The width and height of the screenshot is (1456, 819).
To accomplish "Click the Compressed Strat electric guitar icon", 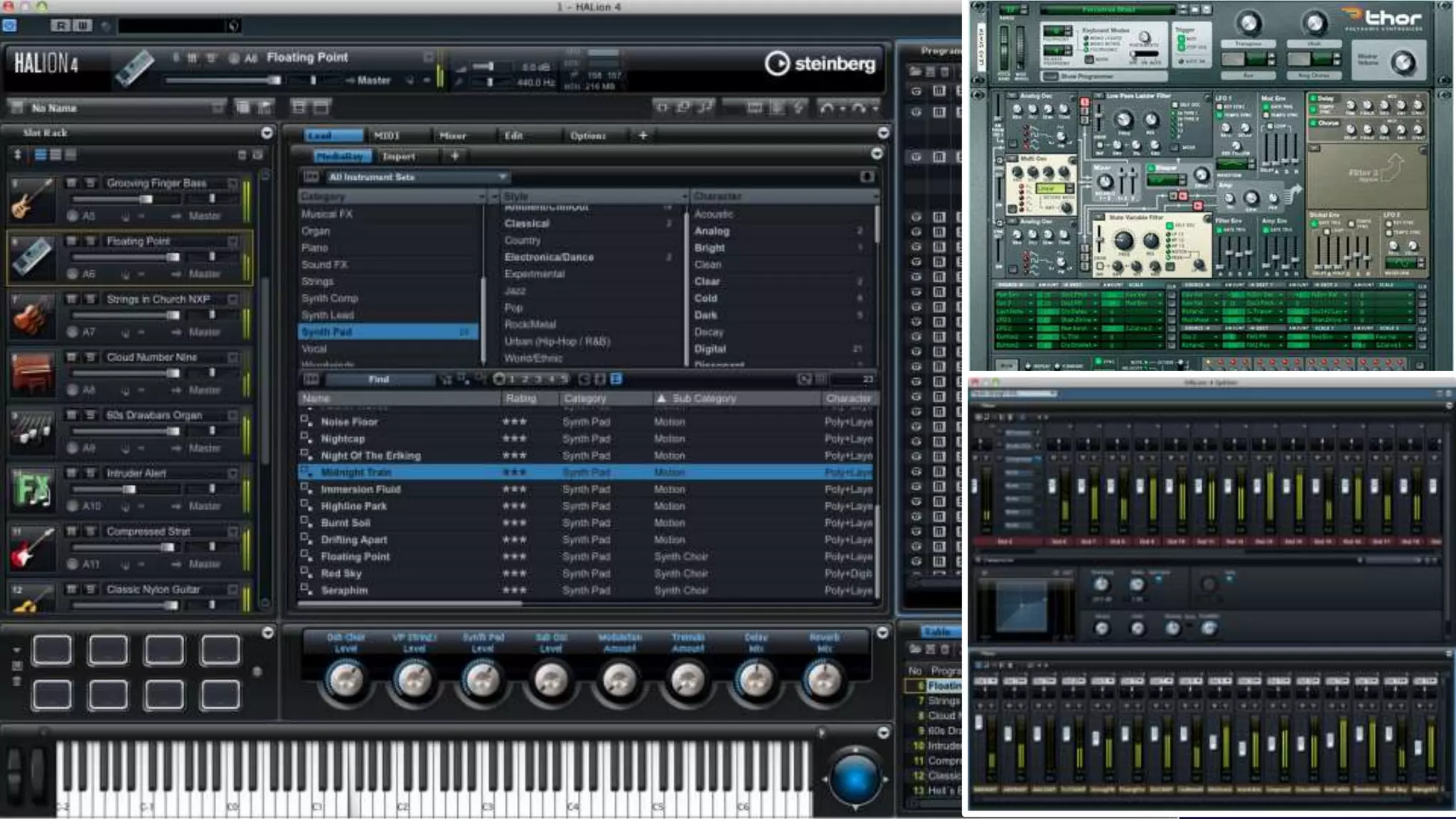I will (32, 547).
